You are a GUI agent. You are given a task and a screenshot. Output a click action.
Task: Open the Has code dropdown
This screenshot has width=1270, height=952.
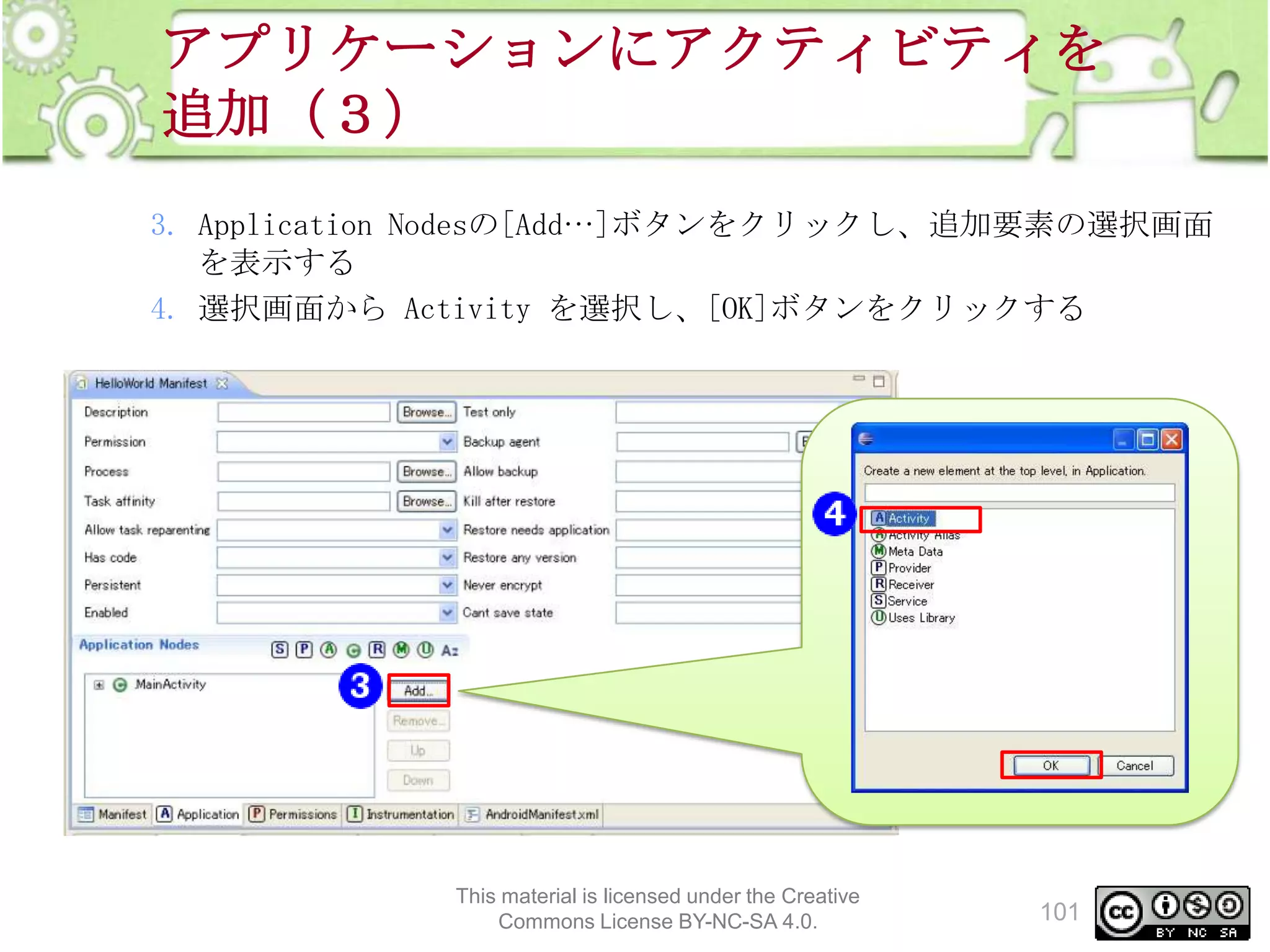[447, 558]
